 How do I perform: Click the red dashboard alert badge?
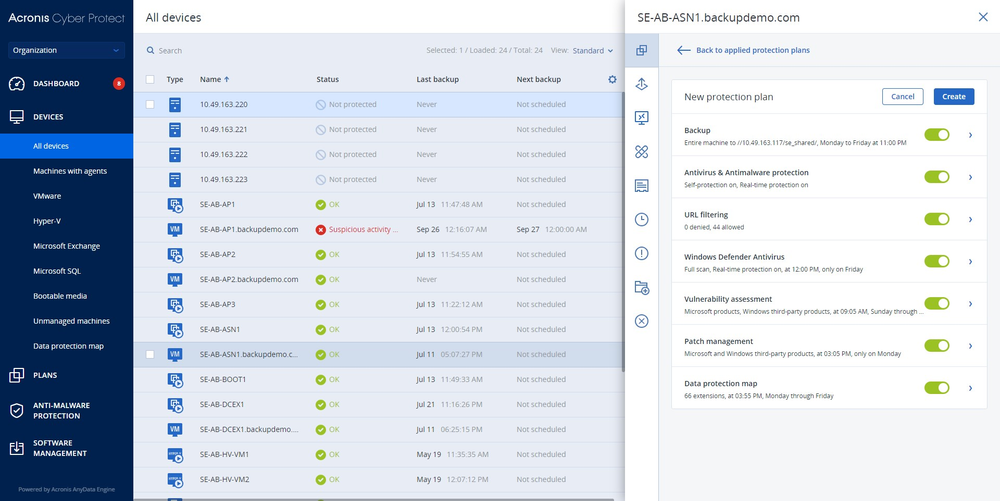tap(119, 84)
